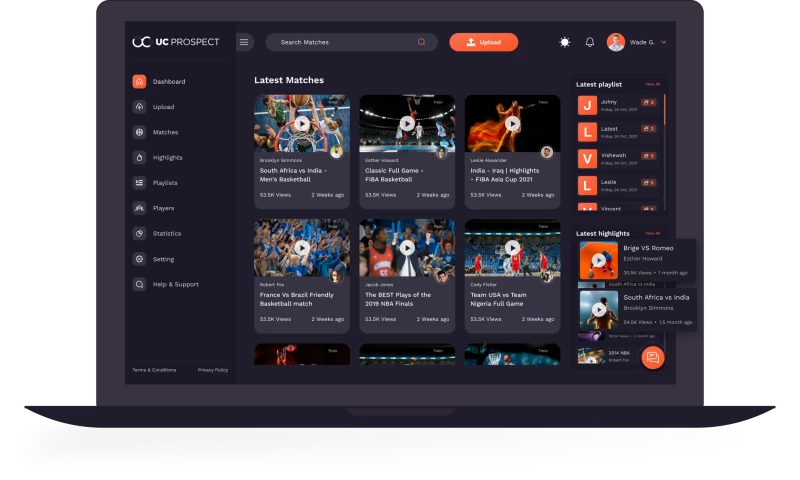The image size is (800, 480).
Task: Toggle light mode sun icon
Action: [565, 42]
